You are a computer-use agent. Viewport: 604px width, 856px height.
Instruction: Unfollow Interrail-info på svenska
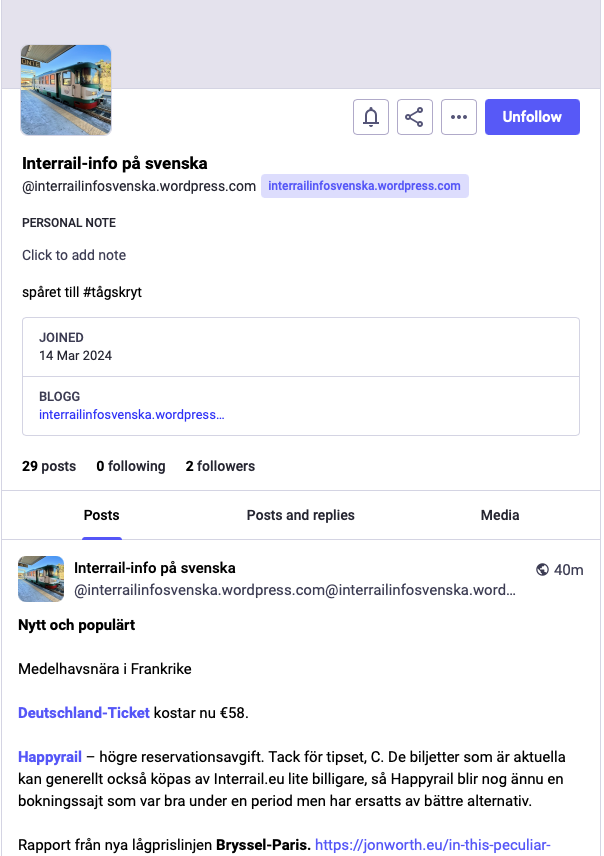pyautogui.click(x=532, y=117)
